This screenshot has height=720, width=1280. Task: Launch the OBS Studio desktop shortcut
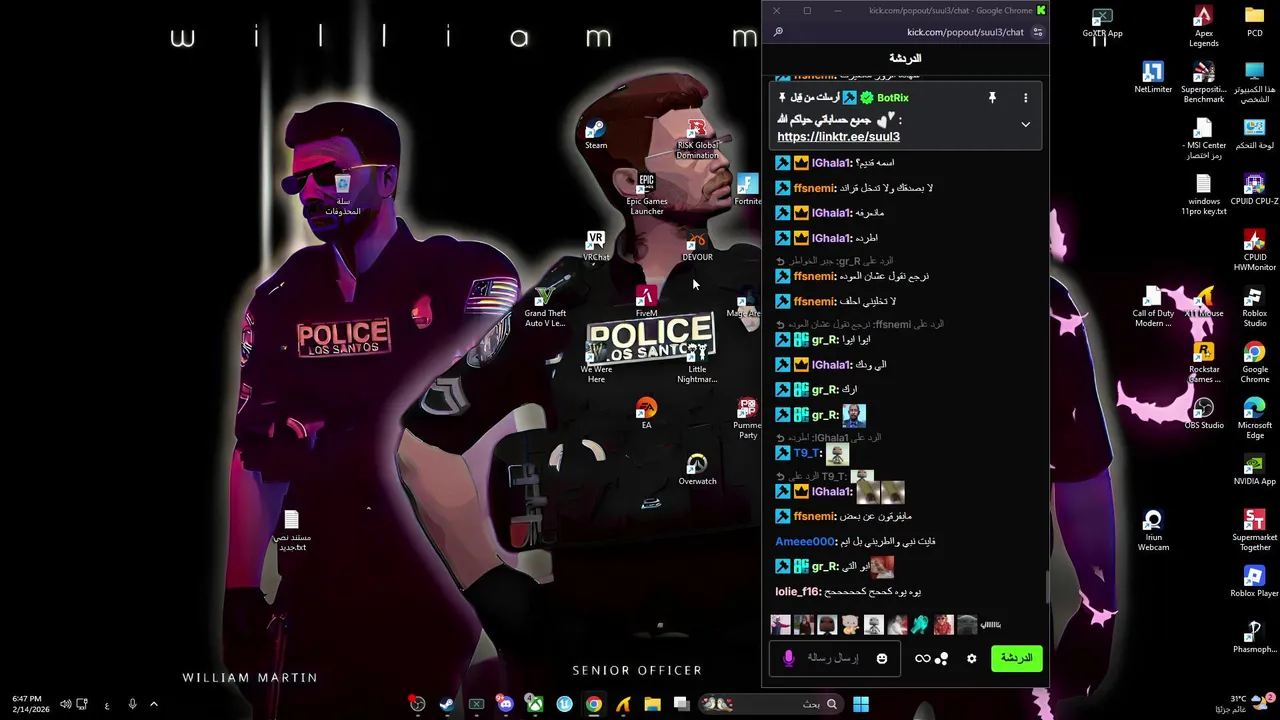(1203, 414)
